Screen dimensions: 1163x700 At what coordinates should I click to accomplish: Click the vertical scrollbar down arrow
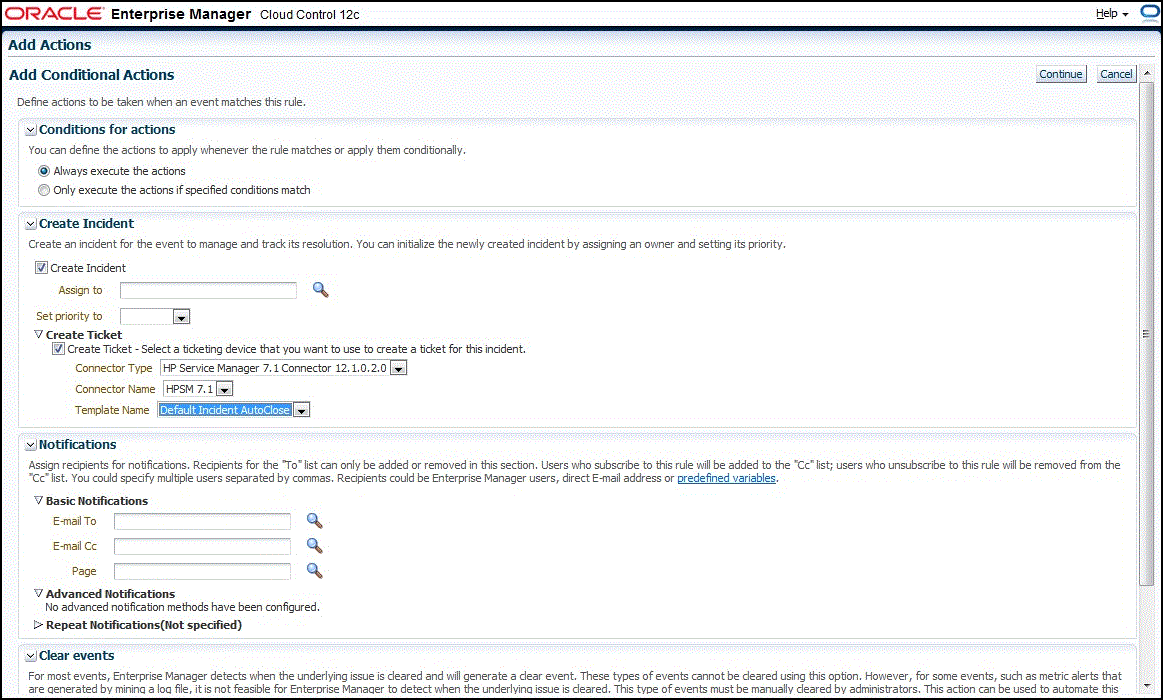coord(1147,687)
